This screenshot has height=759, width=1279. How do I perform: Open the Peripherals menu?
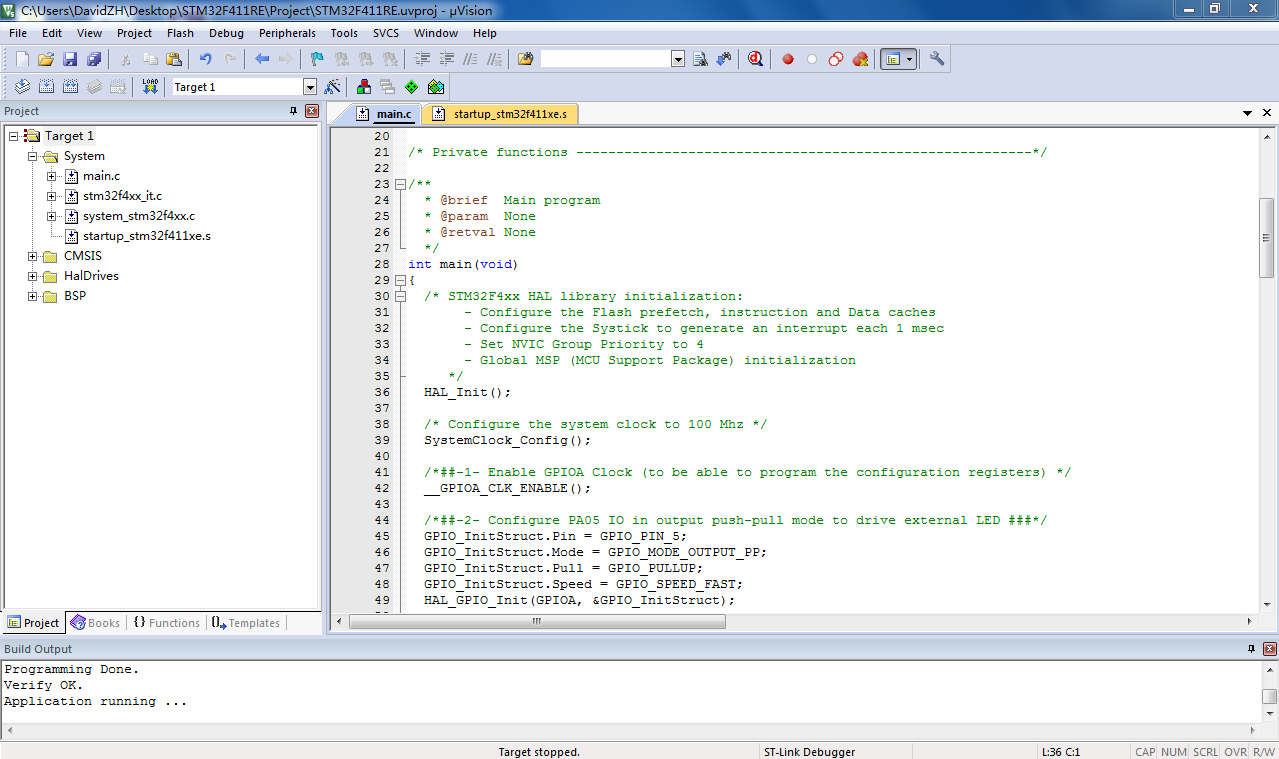[287, 33]
